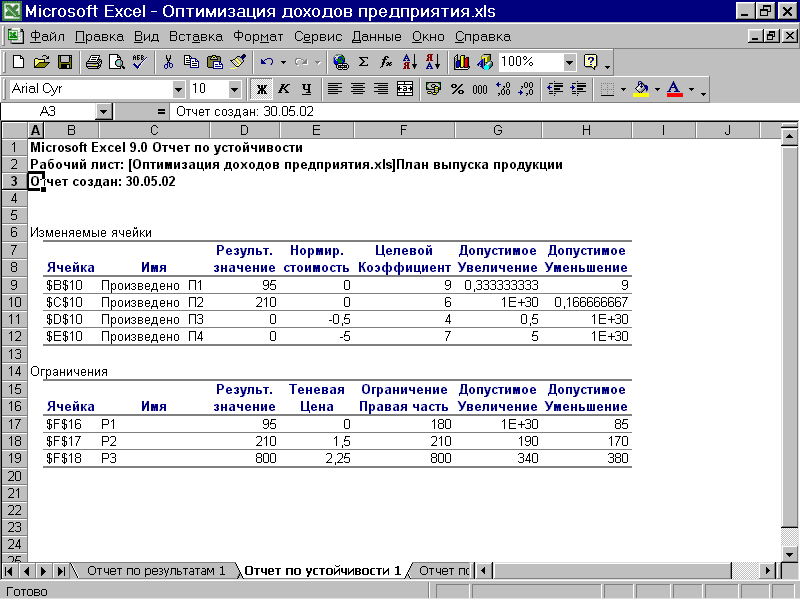This screenshot has width=800, height=600.
Task: Open the Arial Cyr font dropdown
Action: coord(178,90)
